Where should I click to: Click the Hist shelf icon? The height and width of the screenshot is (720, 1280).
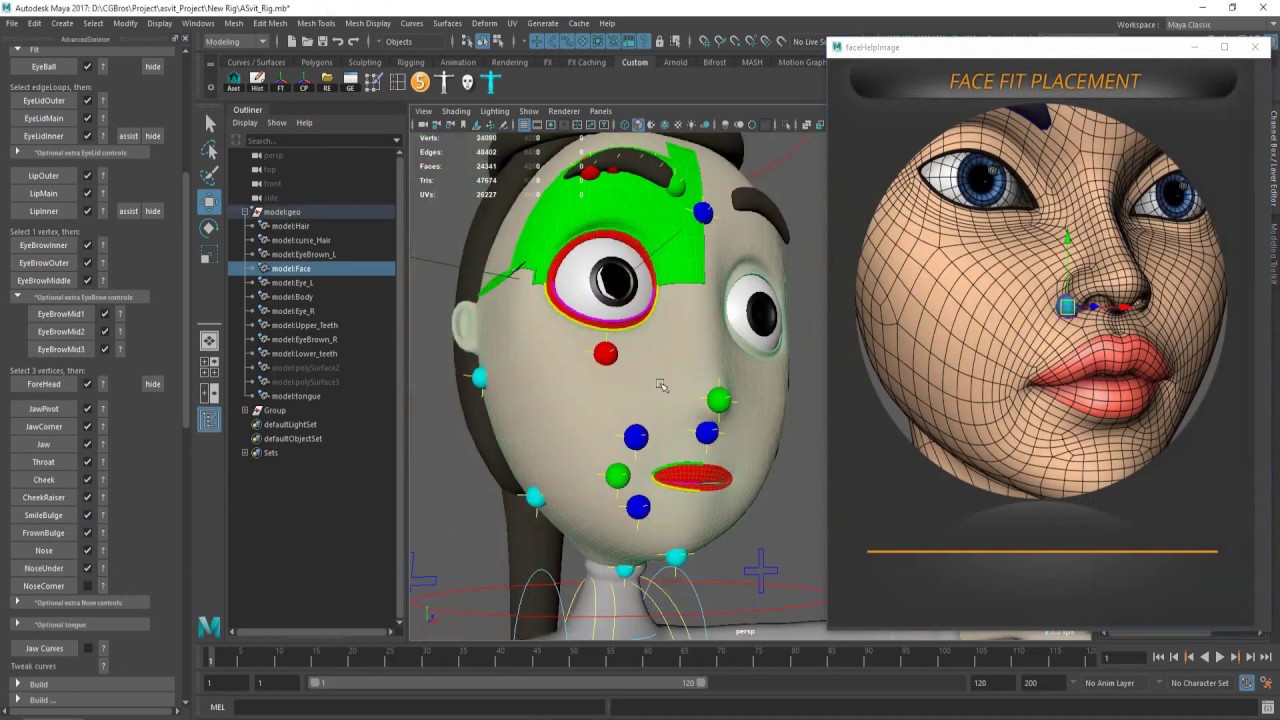(257, 82)
